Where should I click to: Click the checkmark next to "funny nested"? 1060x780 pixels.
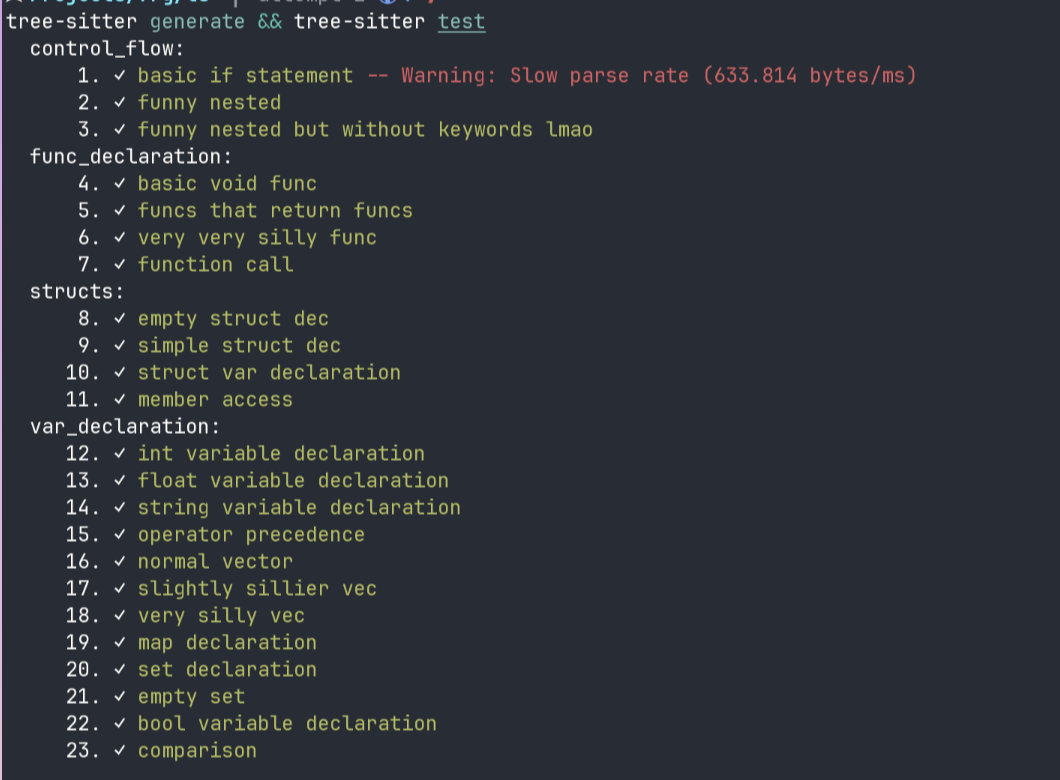[x=120, y=103]
